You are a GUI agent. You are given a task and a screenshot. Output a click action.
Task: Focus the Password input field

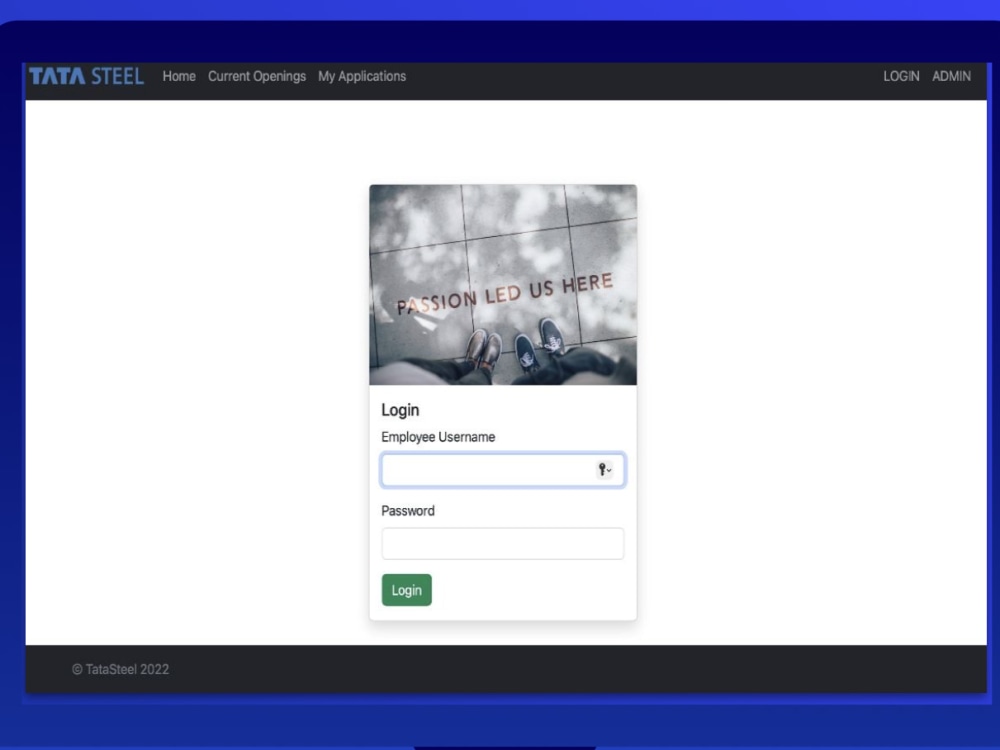point(503,543)
